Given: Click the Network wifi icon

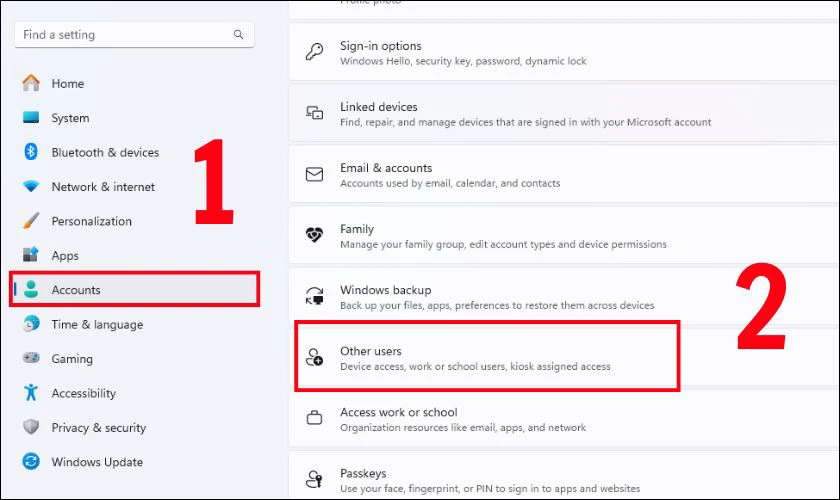Looking at the screenshot, I should pyautogui.click(x=31, y=186).
